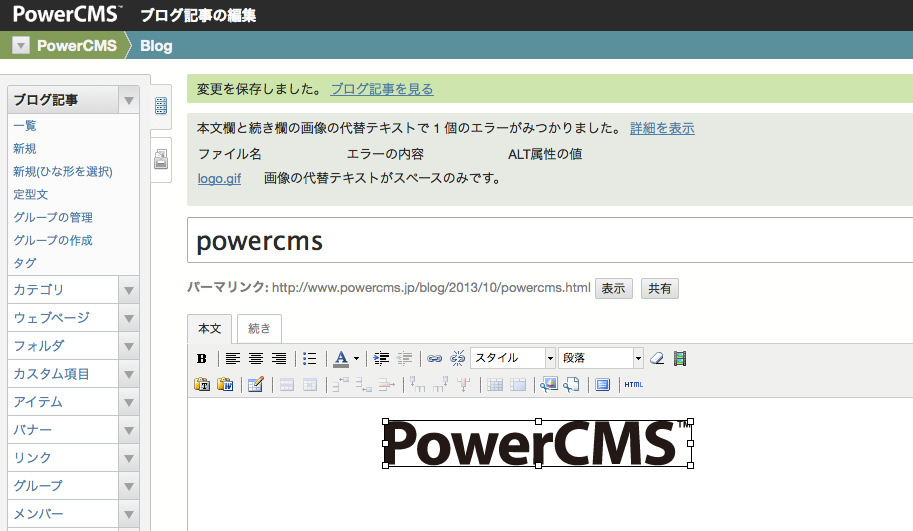Insert image asset icon
The height and width of the screenshot is (531, 913).
coord(548,384)
